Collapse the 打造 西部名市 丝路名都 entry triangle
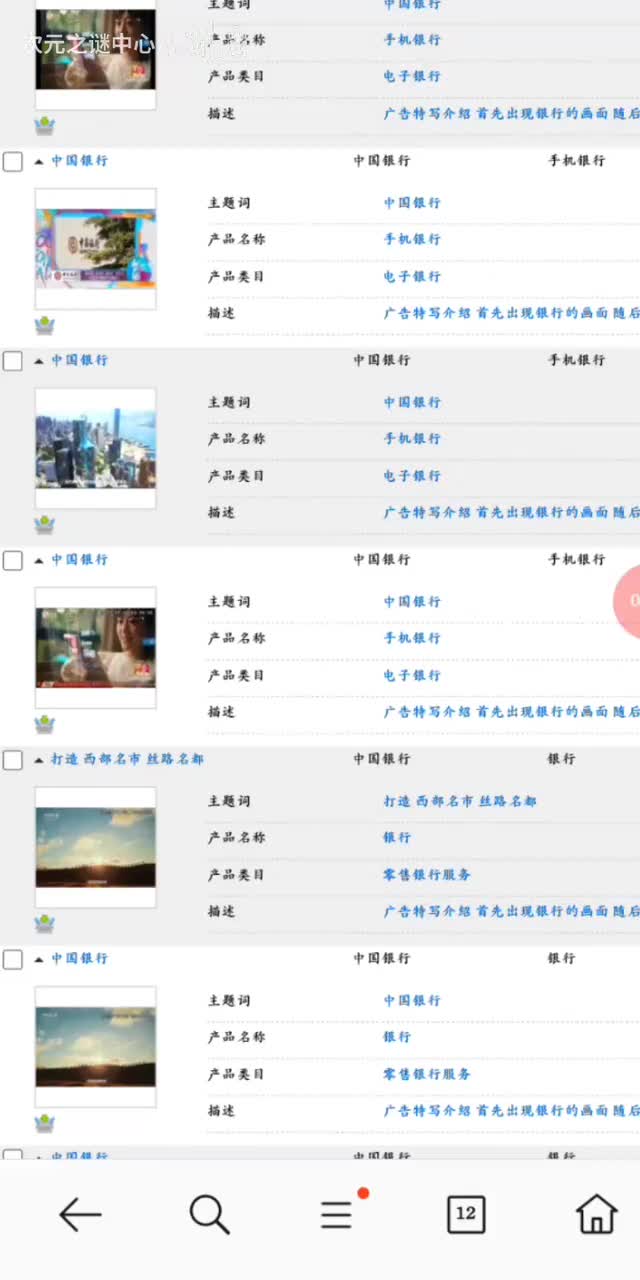 pos(39,760)
